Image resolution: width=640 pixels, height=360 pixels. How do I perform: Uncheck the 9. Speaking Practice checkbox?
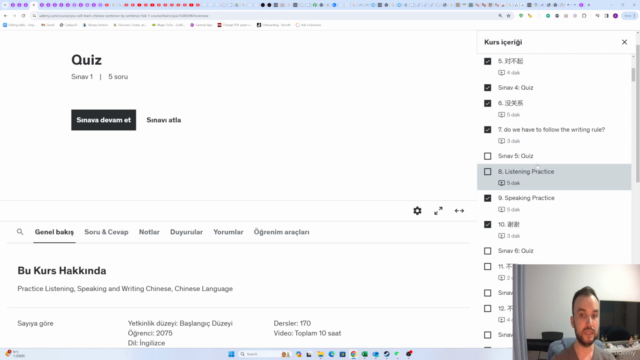click(x=487, y=198)
